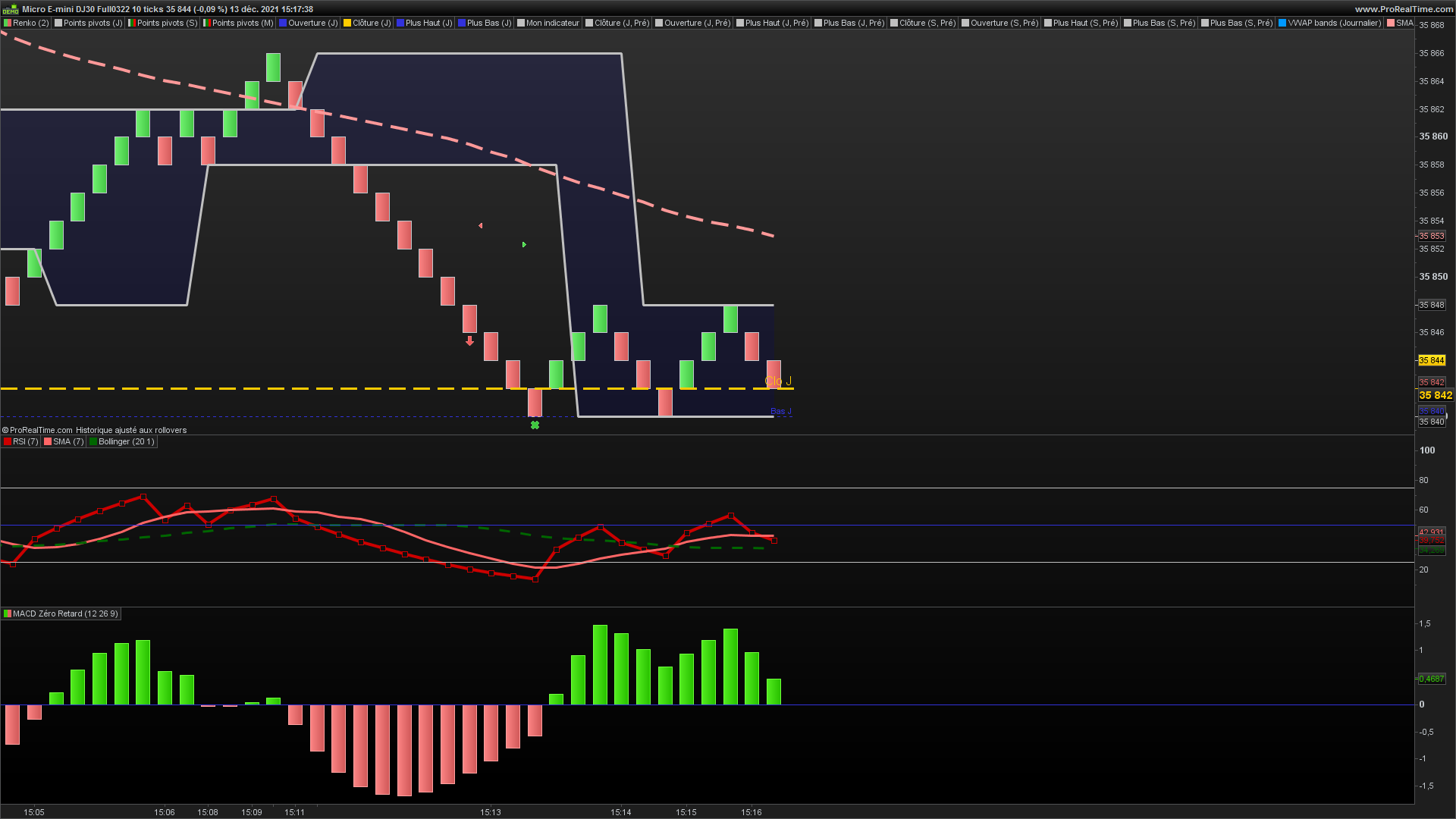
Task: Click the SMA (7) label in RSI panel
Action: click(x=67, y=441)
